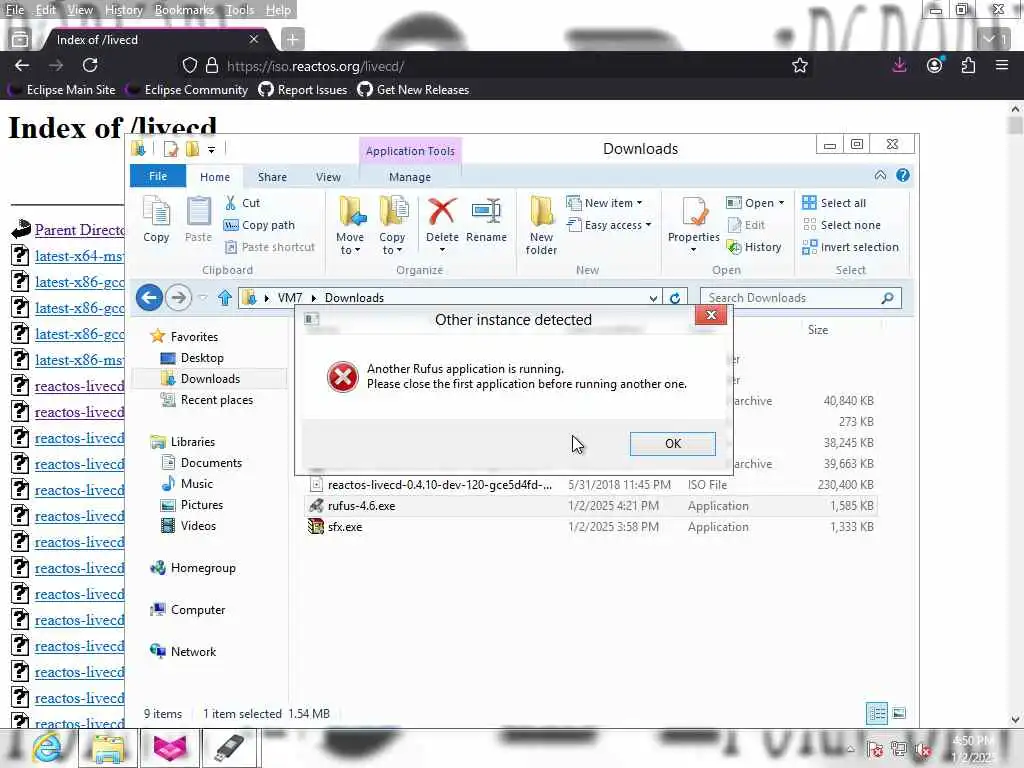Click Invert selection in the ribbon
Image resolution: width=1024 pixels, height=768 pixels.
[x=850, y=247]
